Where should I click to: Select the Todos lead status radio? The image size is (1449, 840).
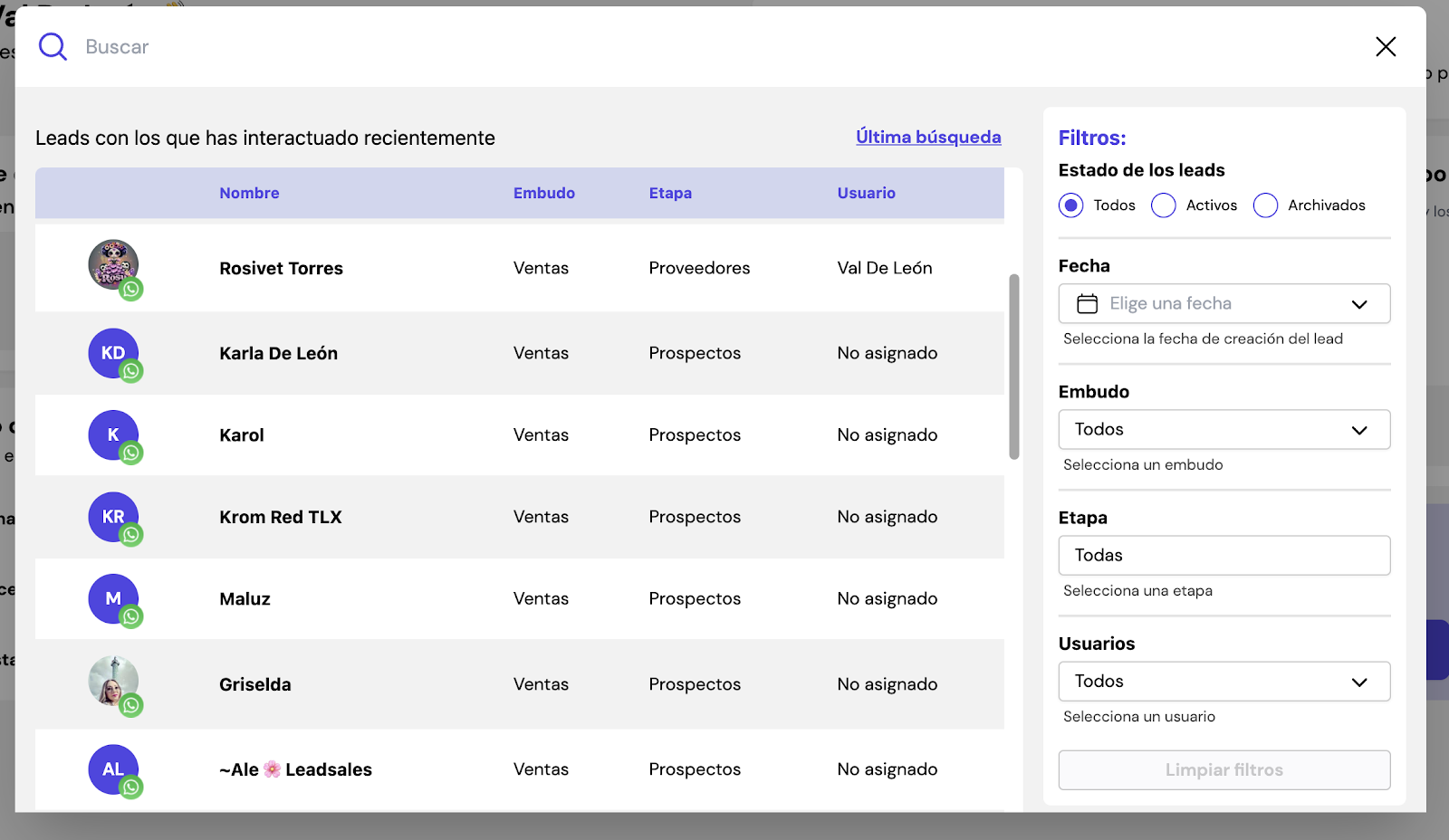(x=1070, y=205)
